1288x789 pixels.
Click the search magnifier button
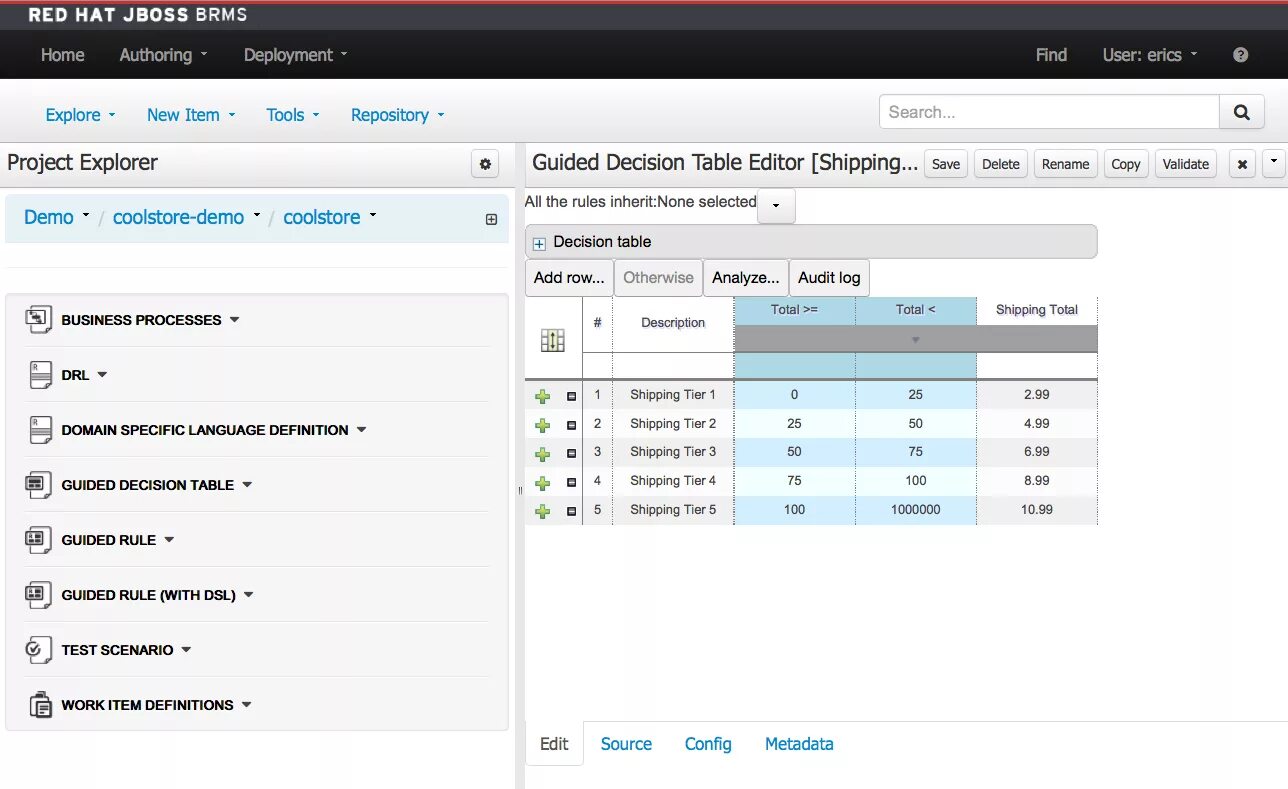[1241, 112]
